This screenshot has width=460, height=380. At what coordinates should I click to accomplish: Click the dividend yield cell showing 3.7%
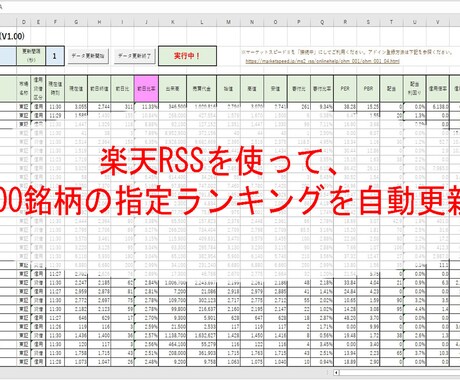point(415,353)
